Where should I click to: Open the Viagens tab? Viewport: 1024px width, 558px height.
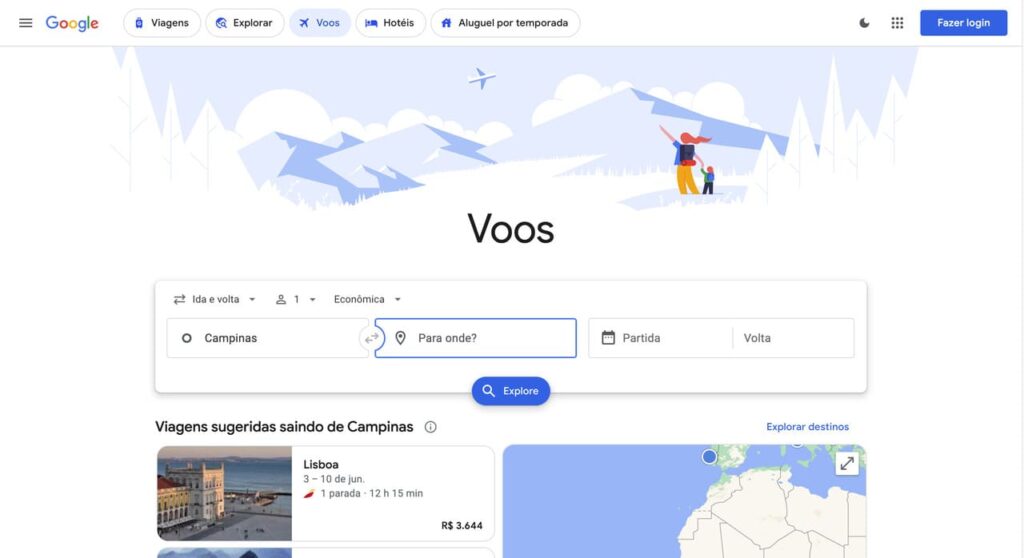[162, 23]
